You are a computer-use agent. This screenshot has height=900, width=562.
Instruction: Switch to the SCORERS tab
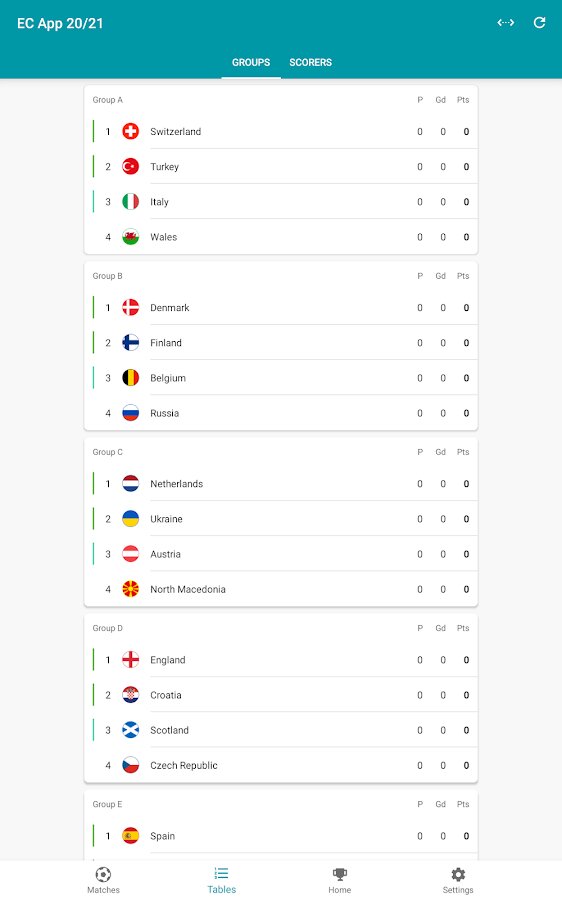[311, 62]
